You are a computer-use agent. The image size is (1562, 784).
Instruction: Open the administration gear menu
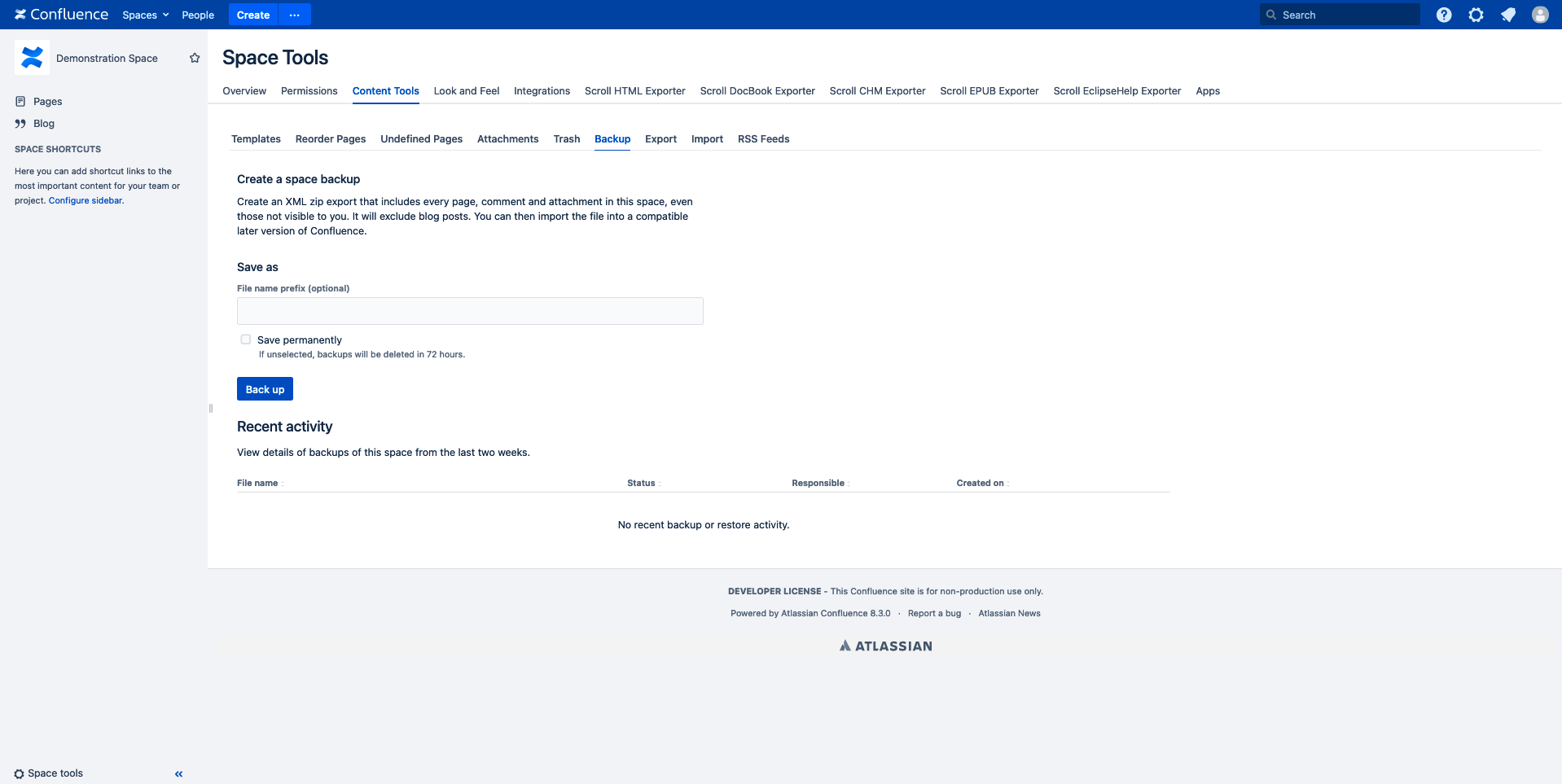coord(1476,15)
